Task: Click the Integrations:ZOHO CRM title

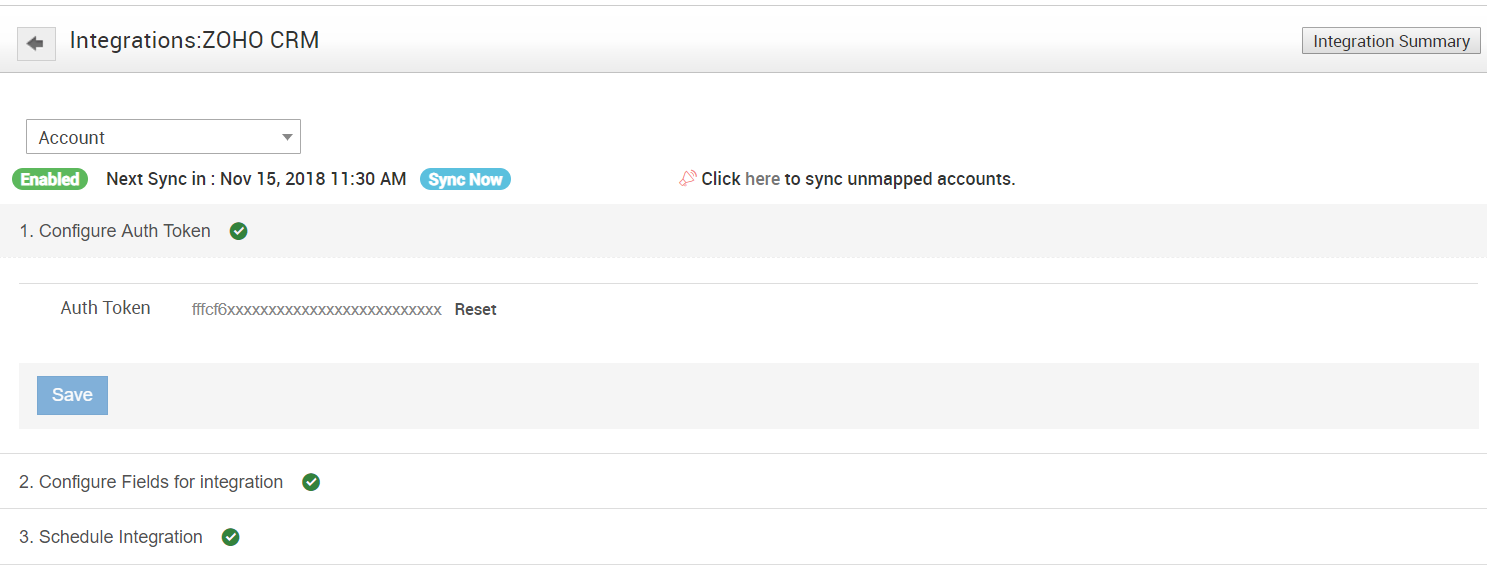Action: pyautogui.click(x=194, y=41)
